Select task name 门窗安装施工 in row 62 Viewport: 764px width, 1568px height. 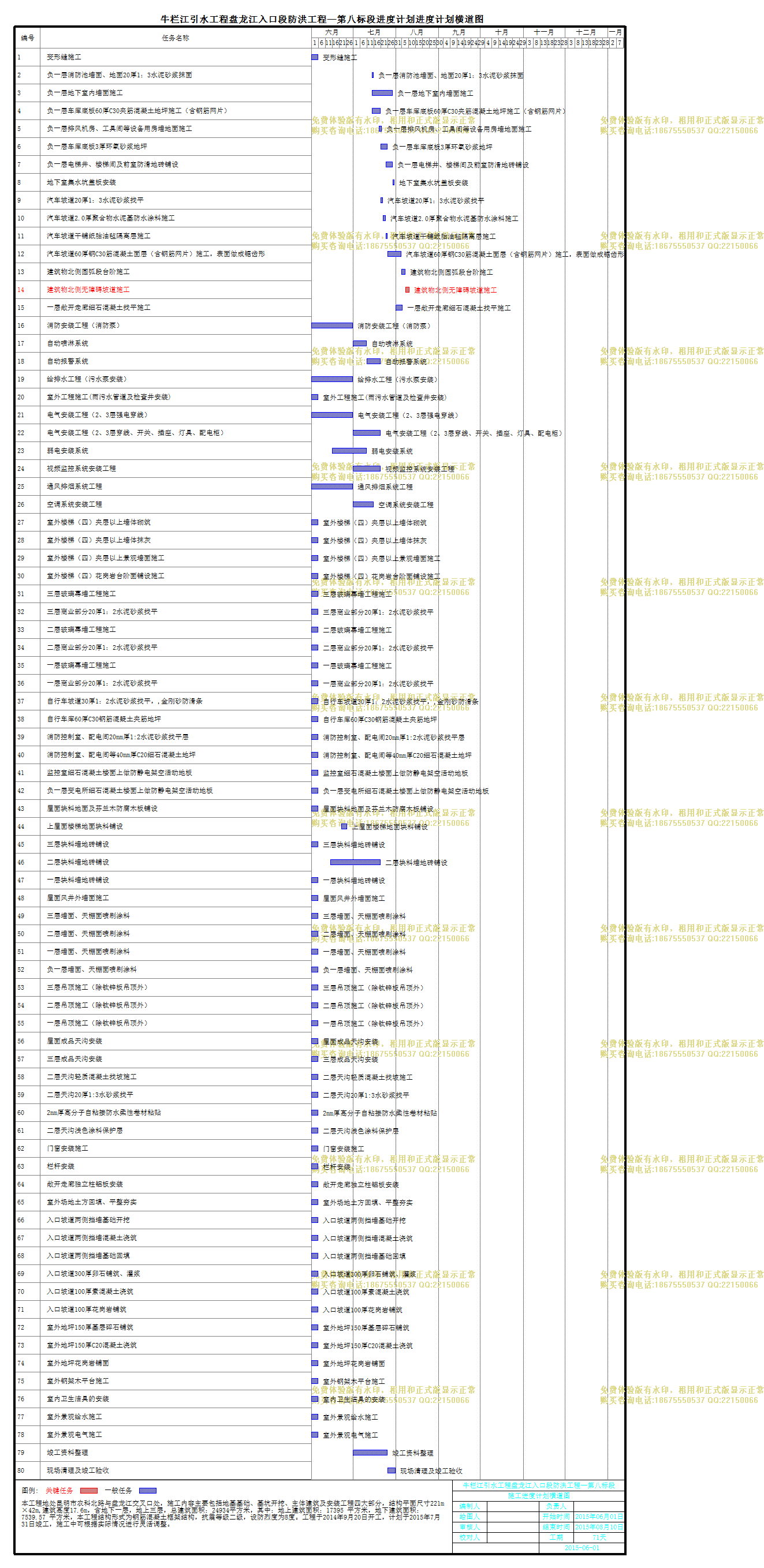pyautogui.click(x=68, y=1148)
